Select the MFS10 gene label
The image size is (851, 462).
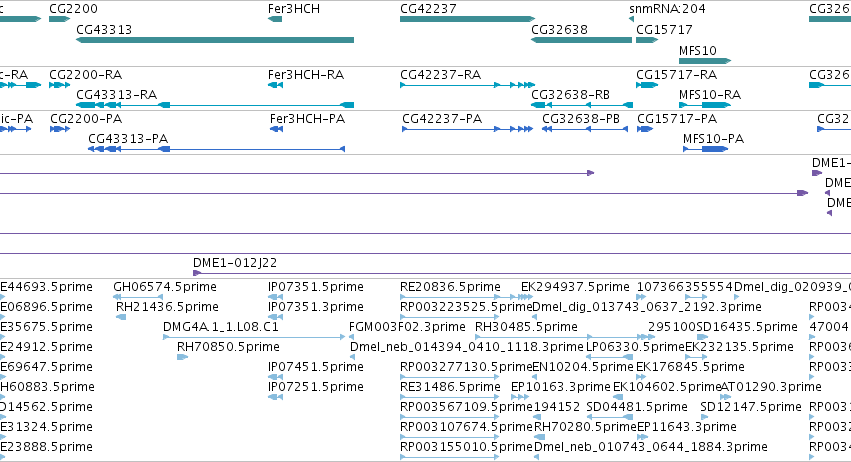(698, 50)
